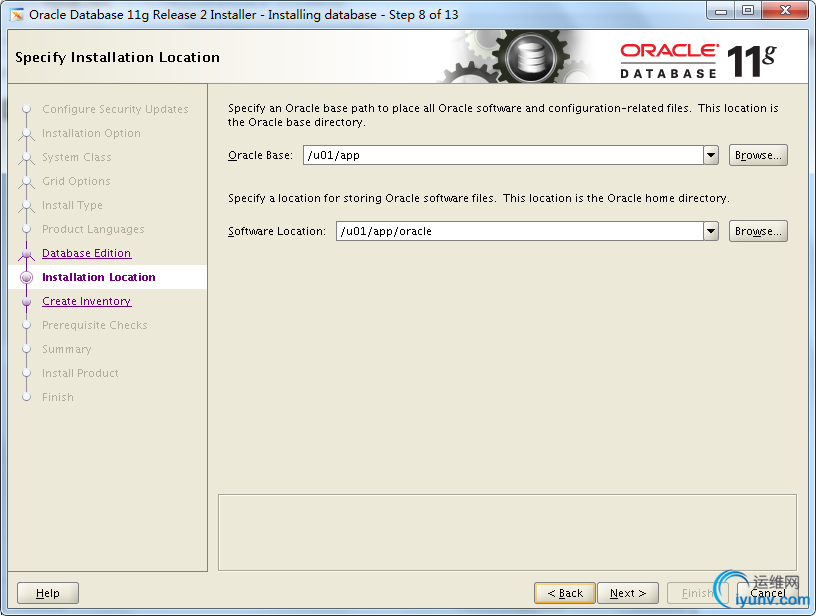The width and height of the screenshot is (816, 616).
Task: Click the Install Type step label
Action: click(72, 205)
